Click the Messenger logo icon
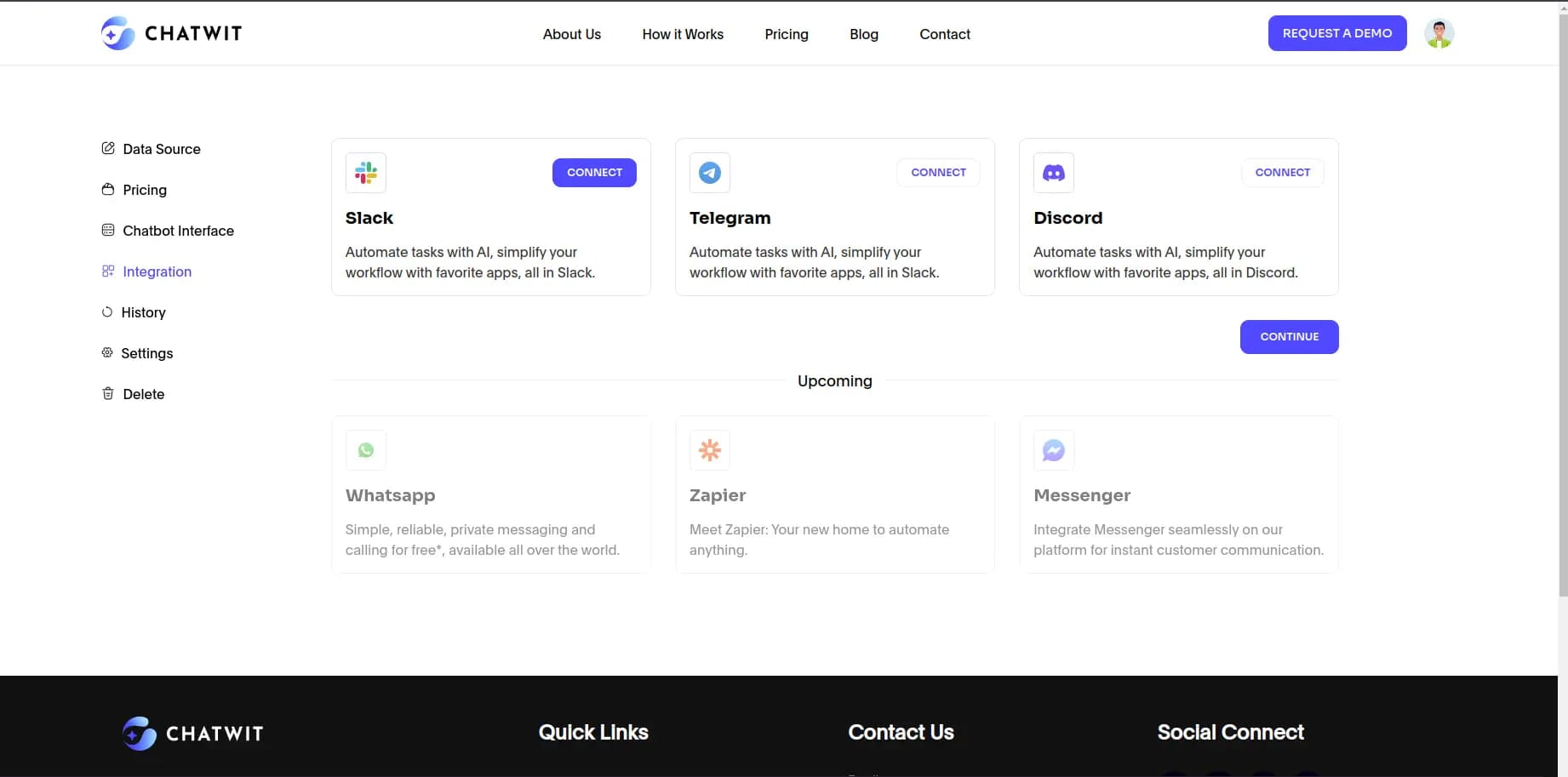1568x777 pixels. (x=1054, y=450)
